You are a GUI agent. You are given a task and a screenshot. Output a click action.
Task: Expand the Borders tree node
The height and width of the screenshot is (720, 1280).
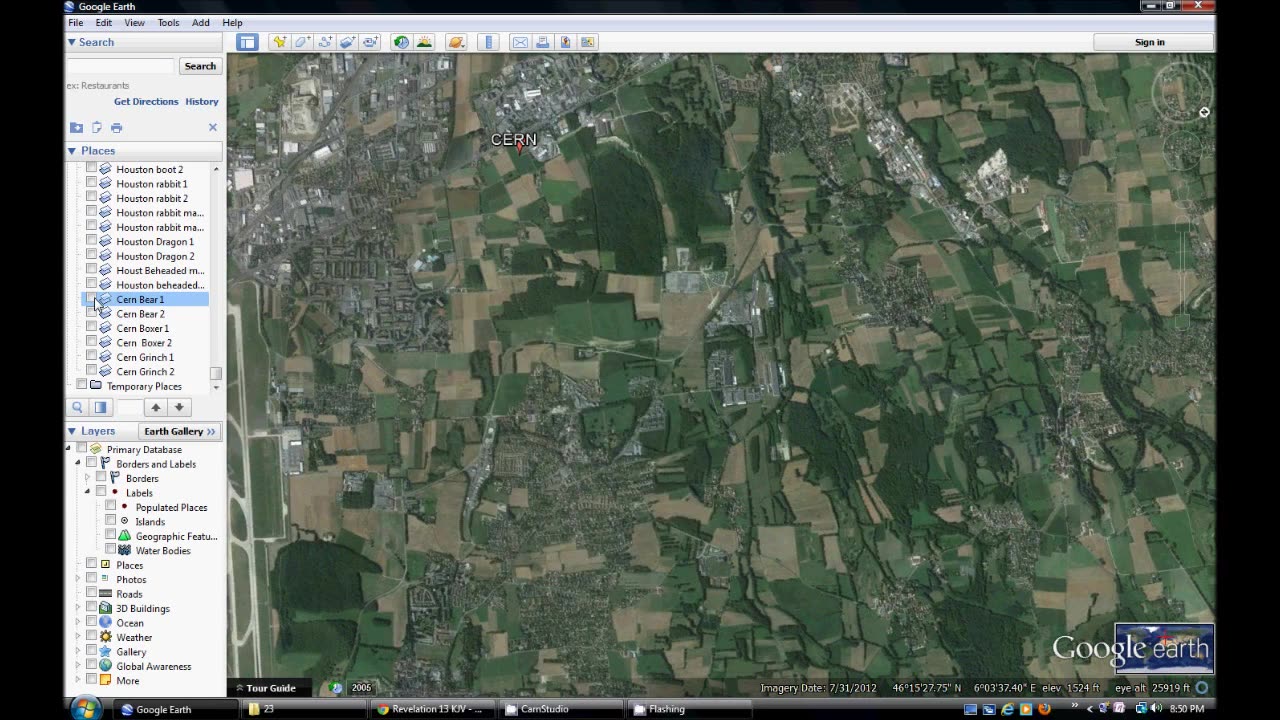tap(87, 478)
